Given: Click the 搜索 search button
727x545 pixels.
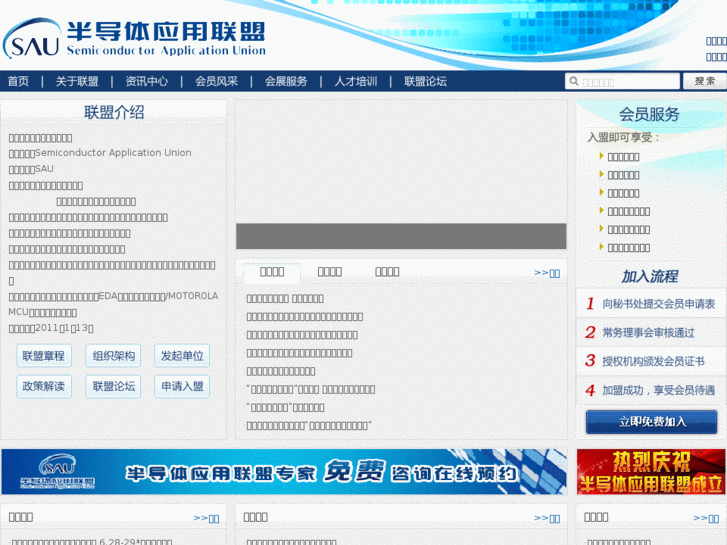Looking at the screenshot, I should tap(705, 81).
